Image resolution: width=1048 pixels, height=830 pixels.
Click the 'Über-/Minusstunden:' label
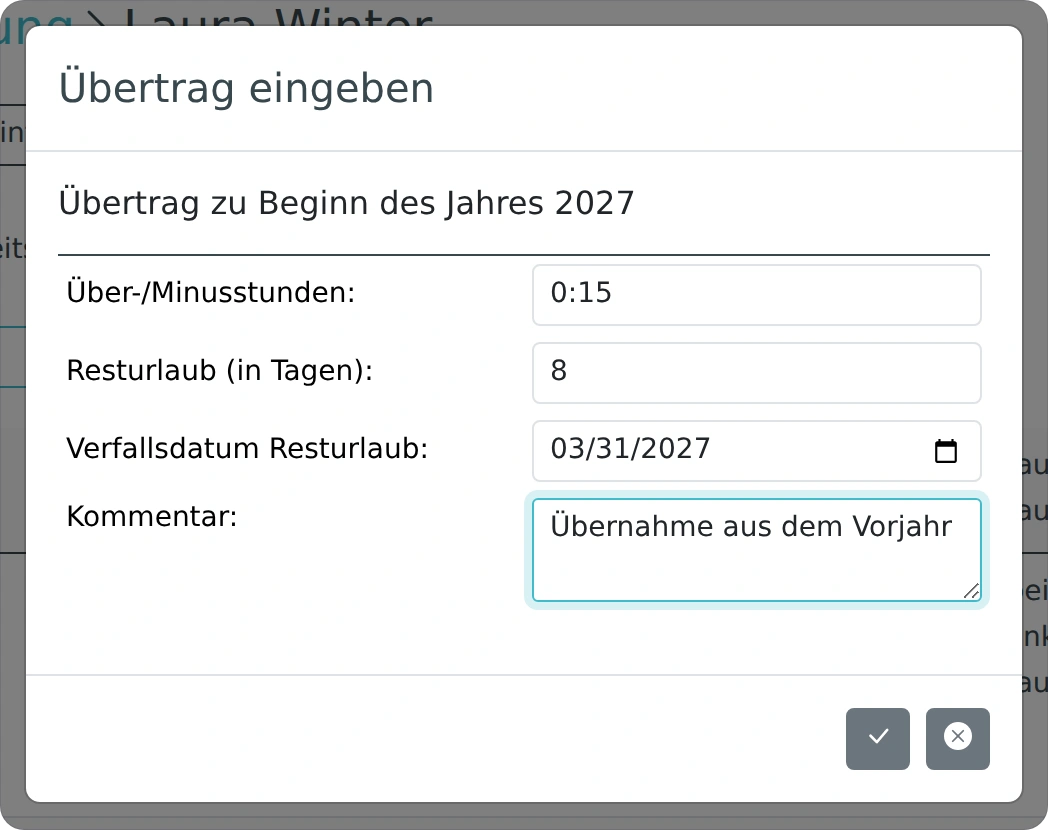click(211, 293)
